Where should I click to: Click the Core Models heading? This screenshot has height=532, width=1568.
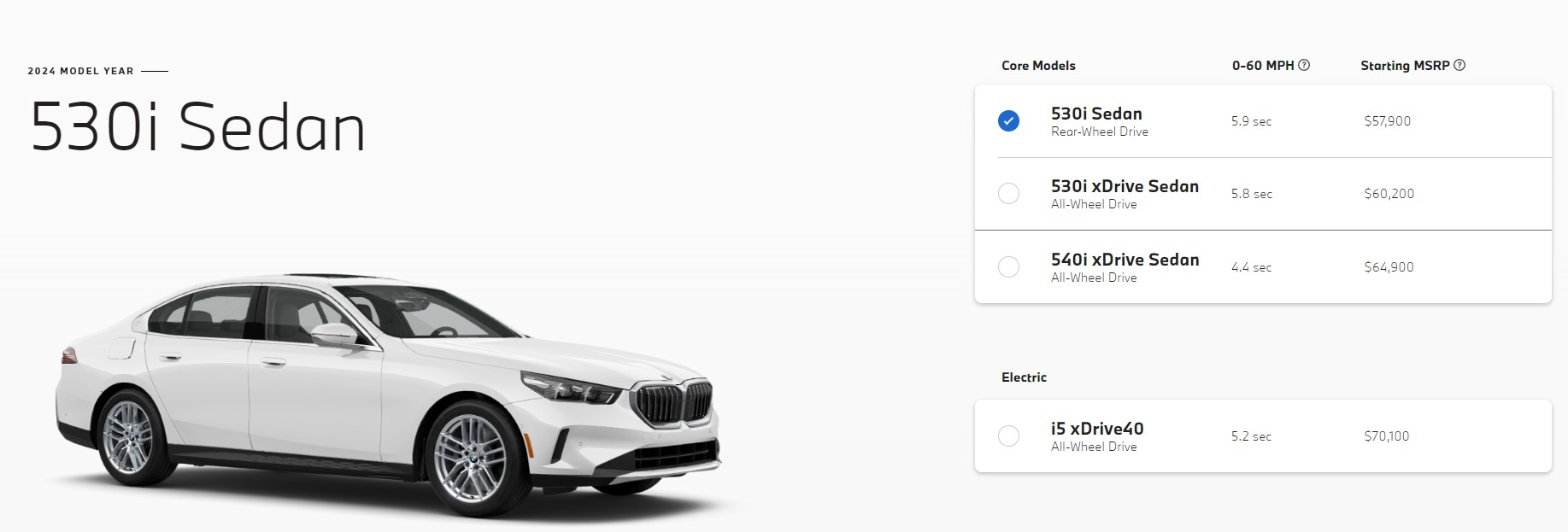coord(1038,66)
